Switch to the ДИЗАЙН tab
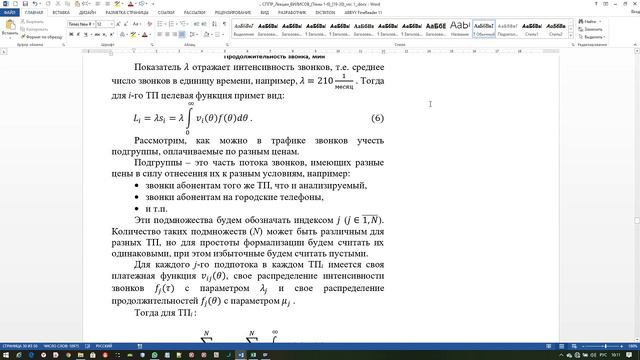Image resolution: width=640 pixels, height=360 pixels. pos(87,13)
